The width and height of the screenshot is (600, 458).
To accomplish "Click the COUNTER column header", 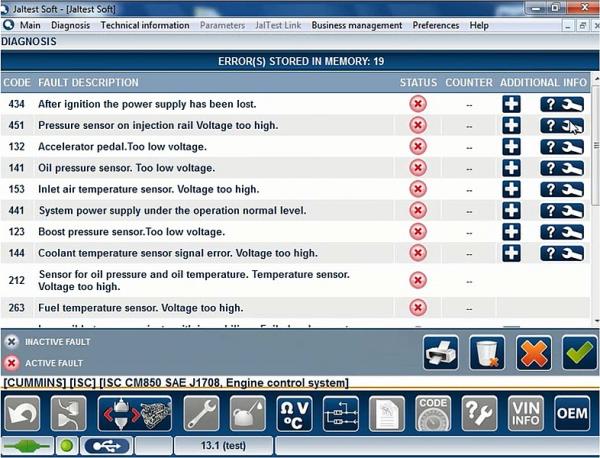I will pos(469,83).
